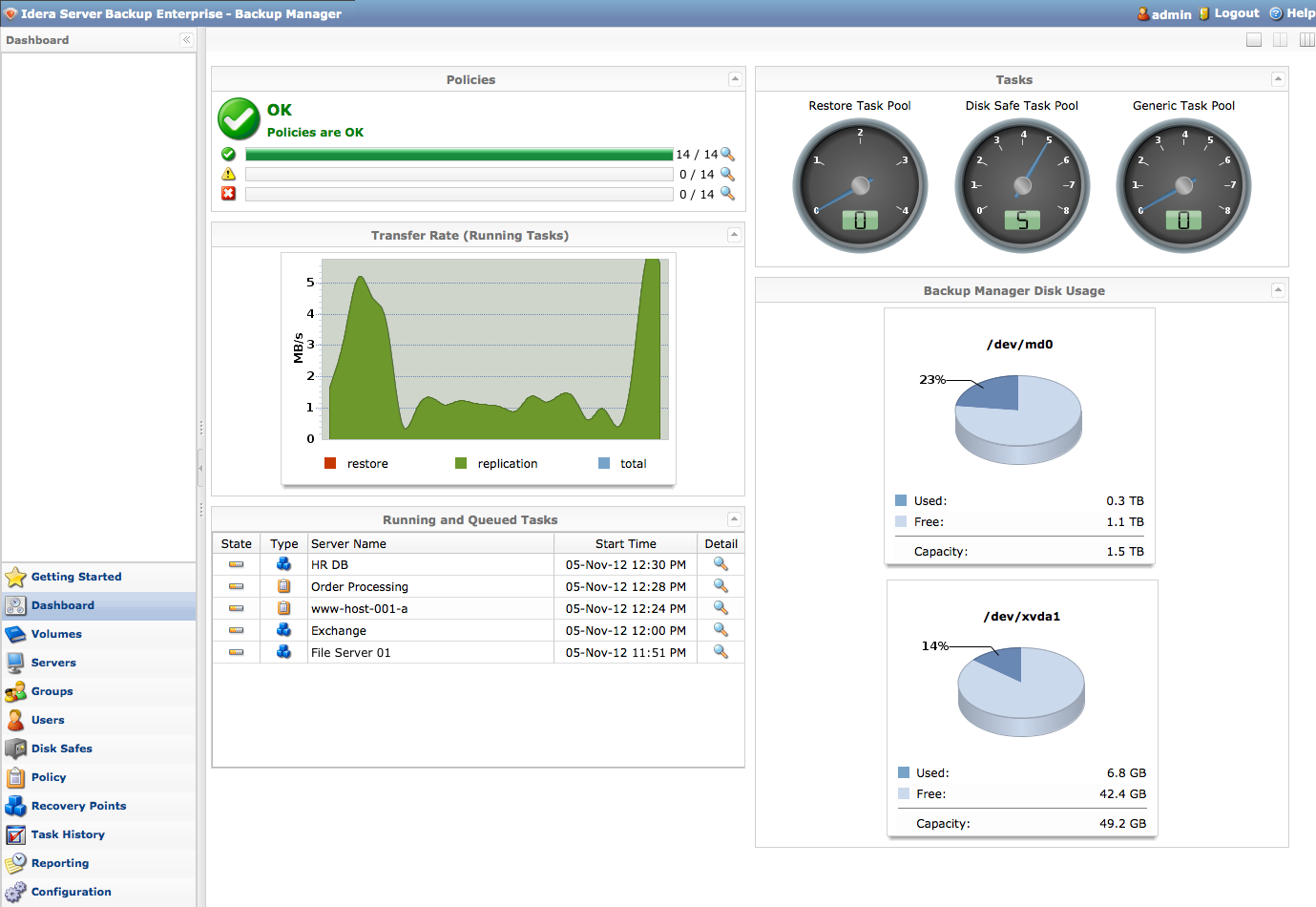
Task: Switch to single-column dashboard layout
Action: click(x=1254, y=40)
